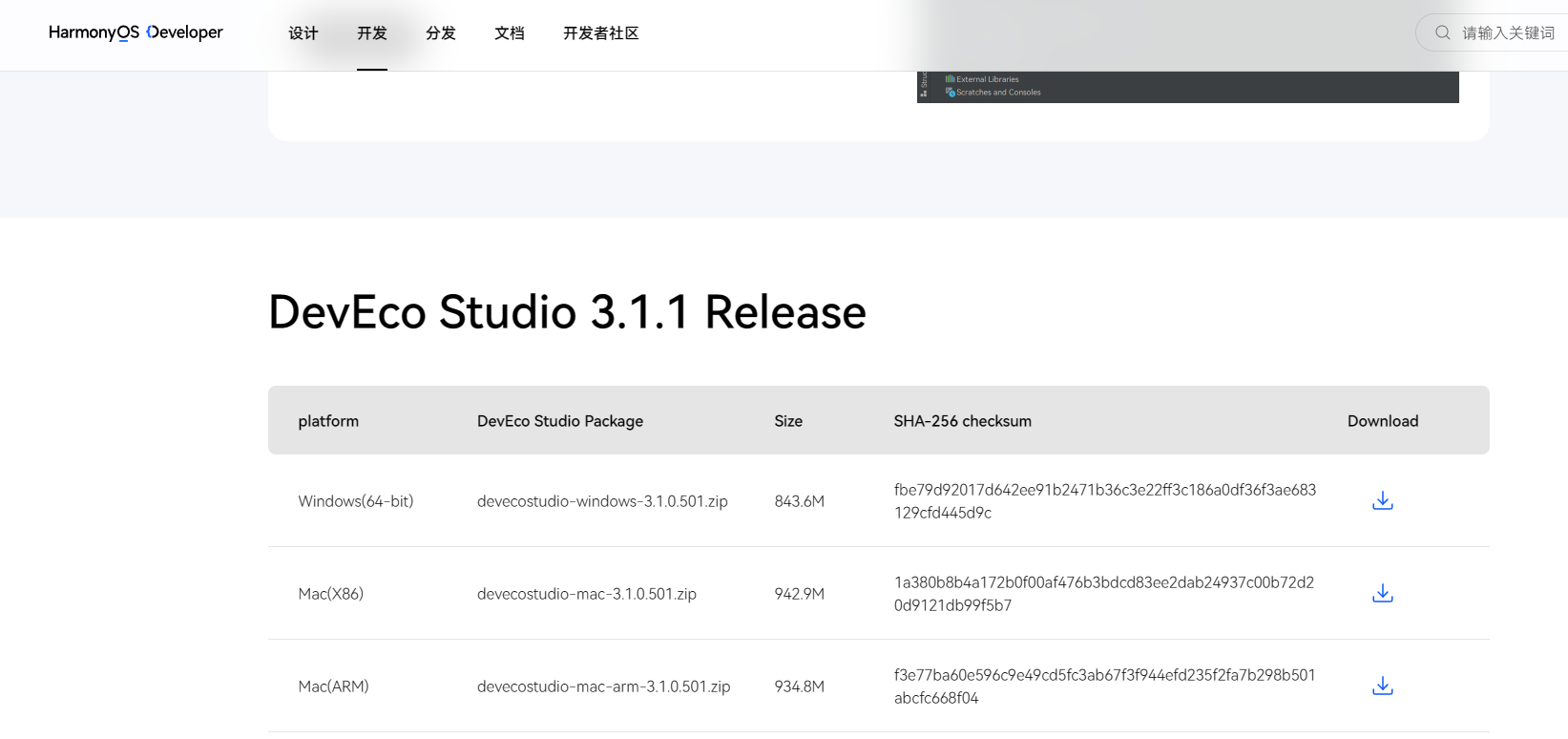
Task: Select the 开发 navigation tab
Action: (372, 33)
